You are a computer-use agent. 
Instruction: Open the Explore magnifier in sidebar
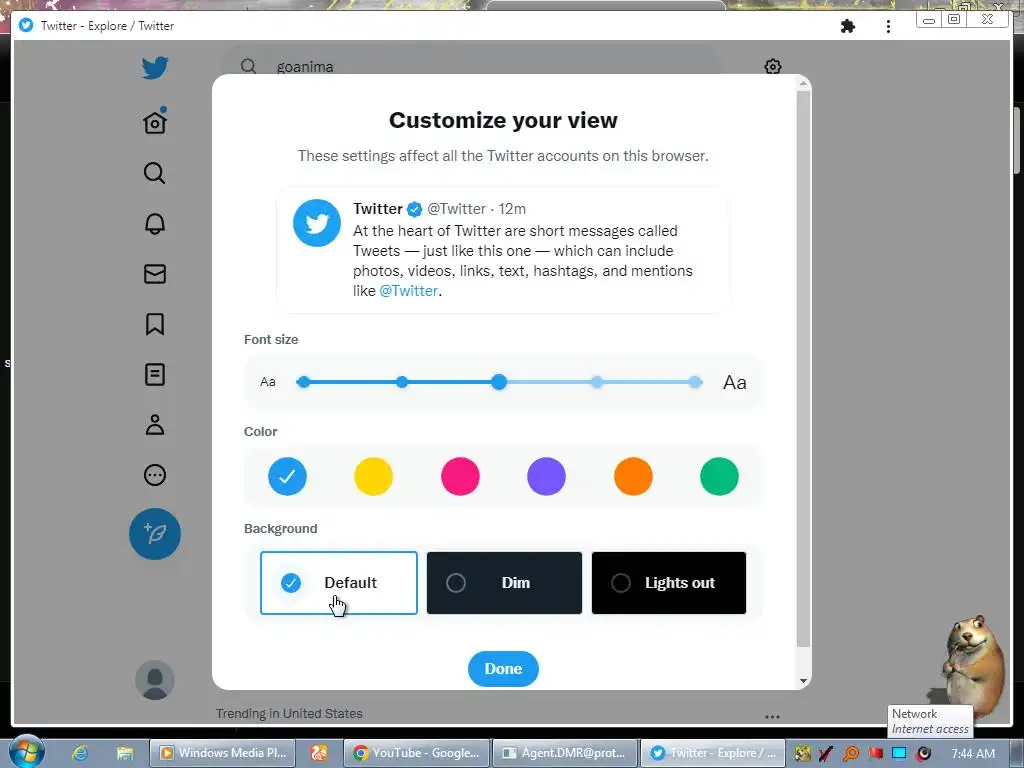tap(155, 173)
